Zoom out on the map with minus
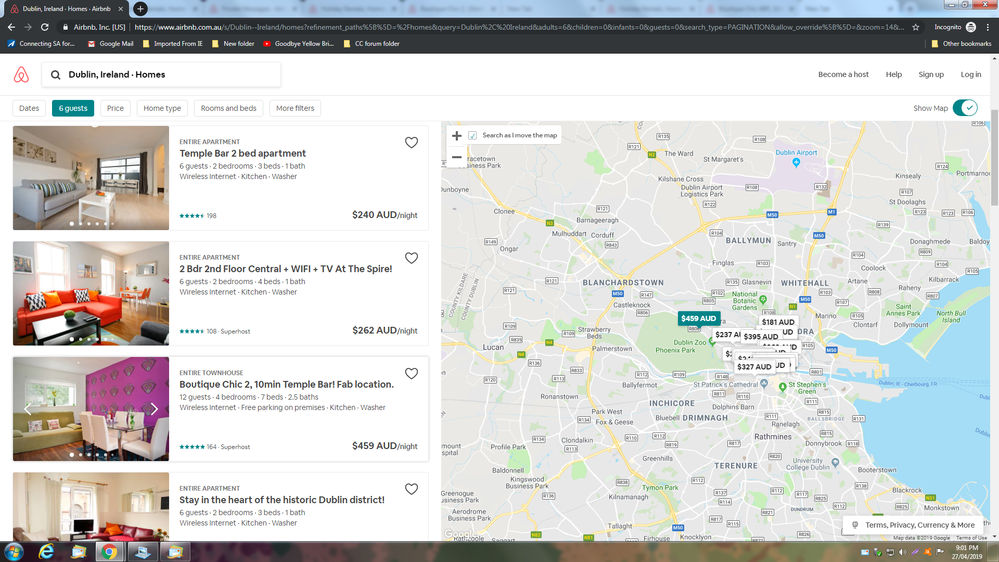 (457, 157)
